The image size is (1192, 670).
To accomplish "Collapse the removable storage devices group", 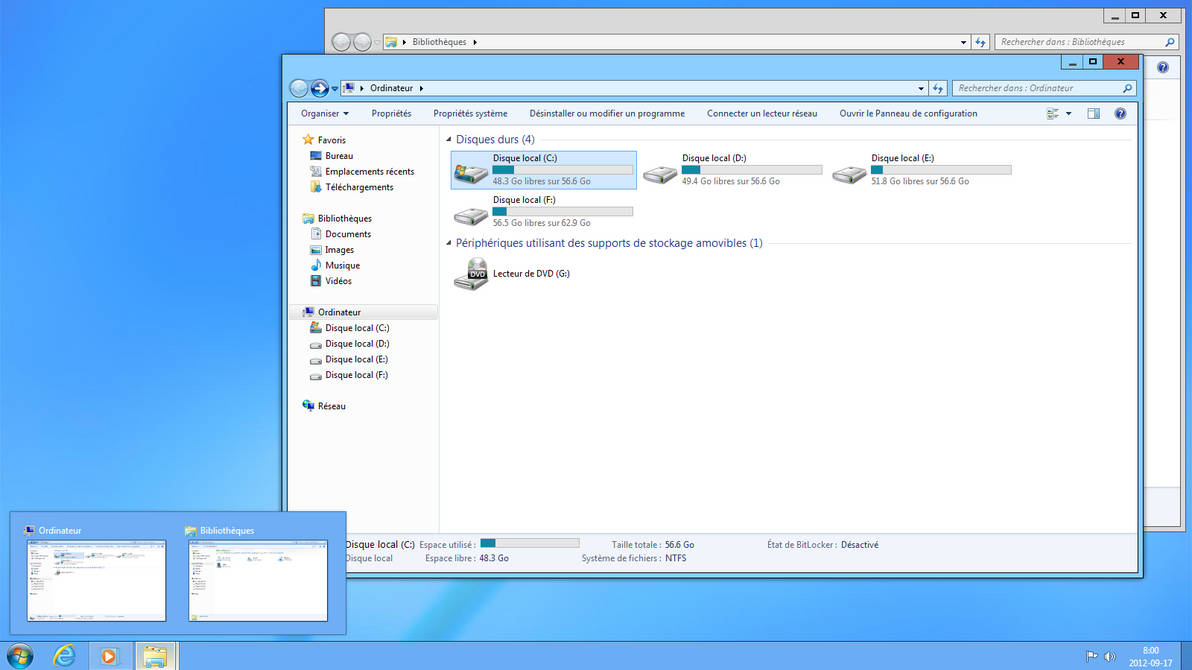I will 449,243.
